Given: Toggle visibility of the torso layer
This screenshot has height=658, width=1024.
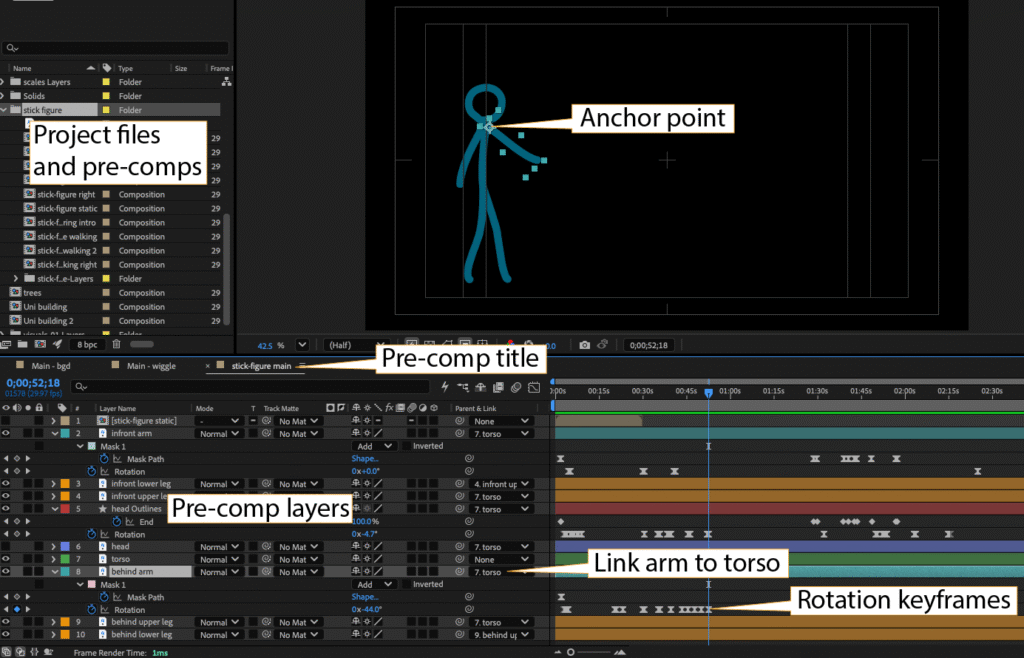Looking at the screenshot, I should 7,559.
